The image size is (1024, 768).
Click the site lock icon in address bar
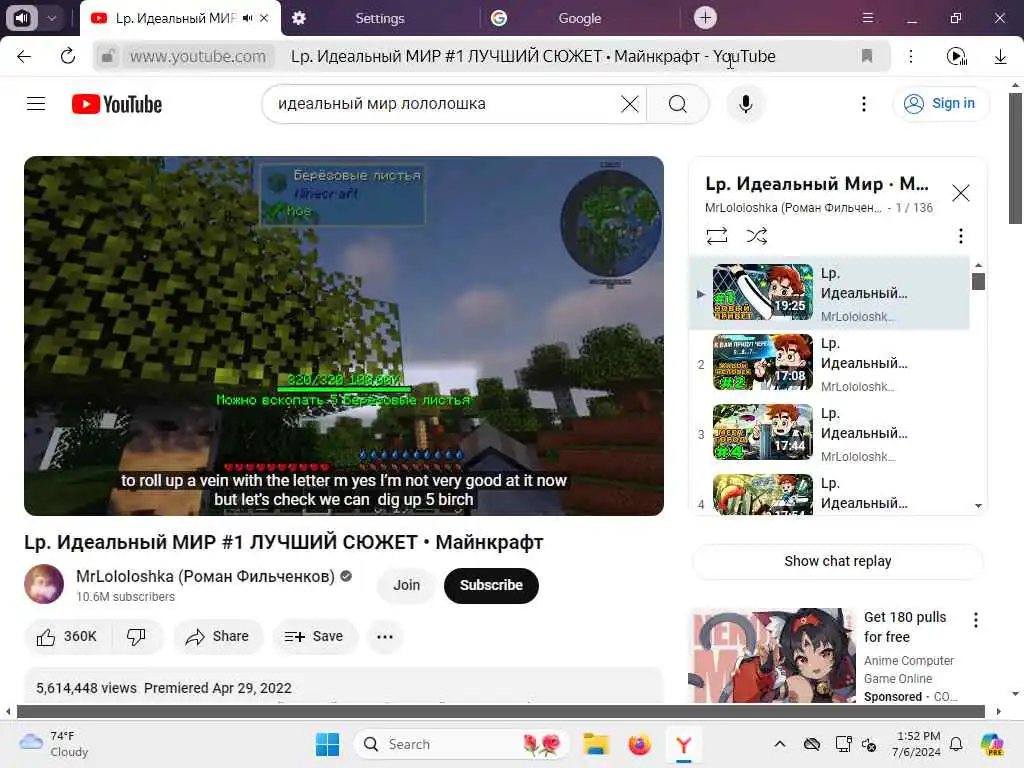pos(108,56)
